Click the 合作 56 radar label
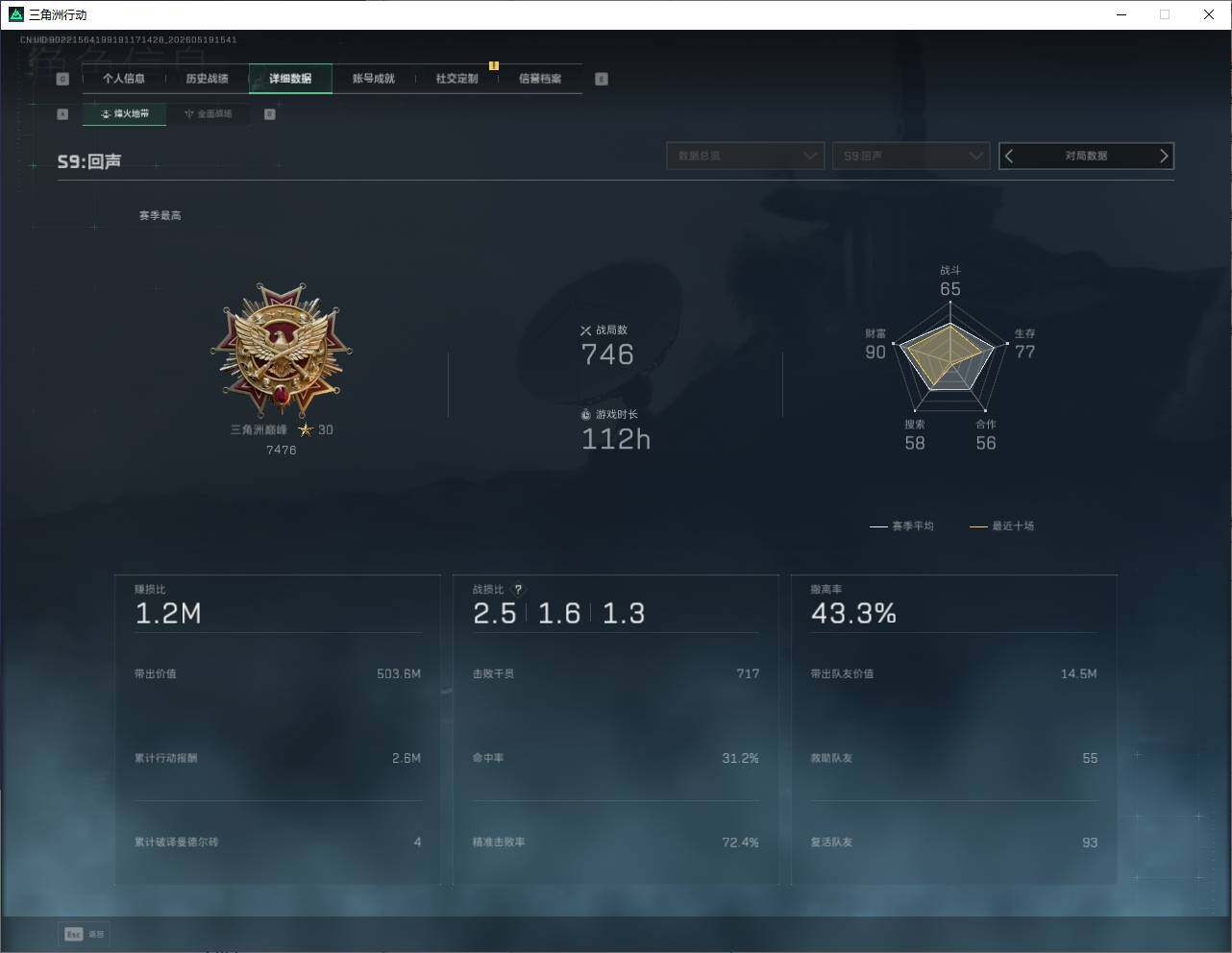Image resolution: width=1232 pixels, height=953 pixels. click(x=986, y=434)
